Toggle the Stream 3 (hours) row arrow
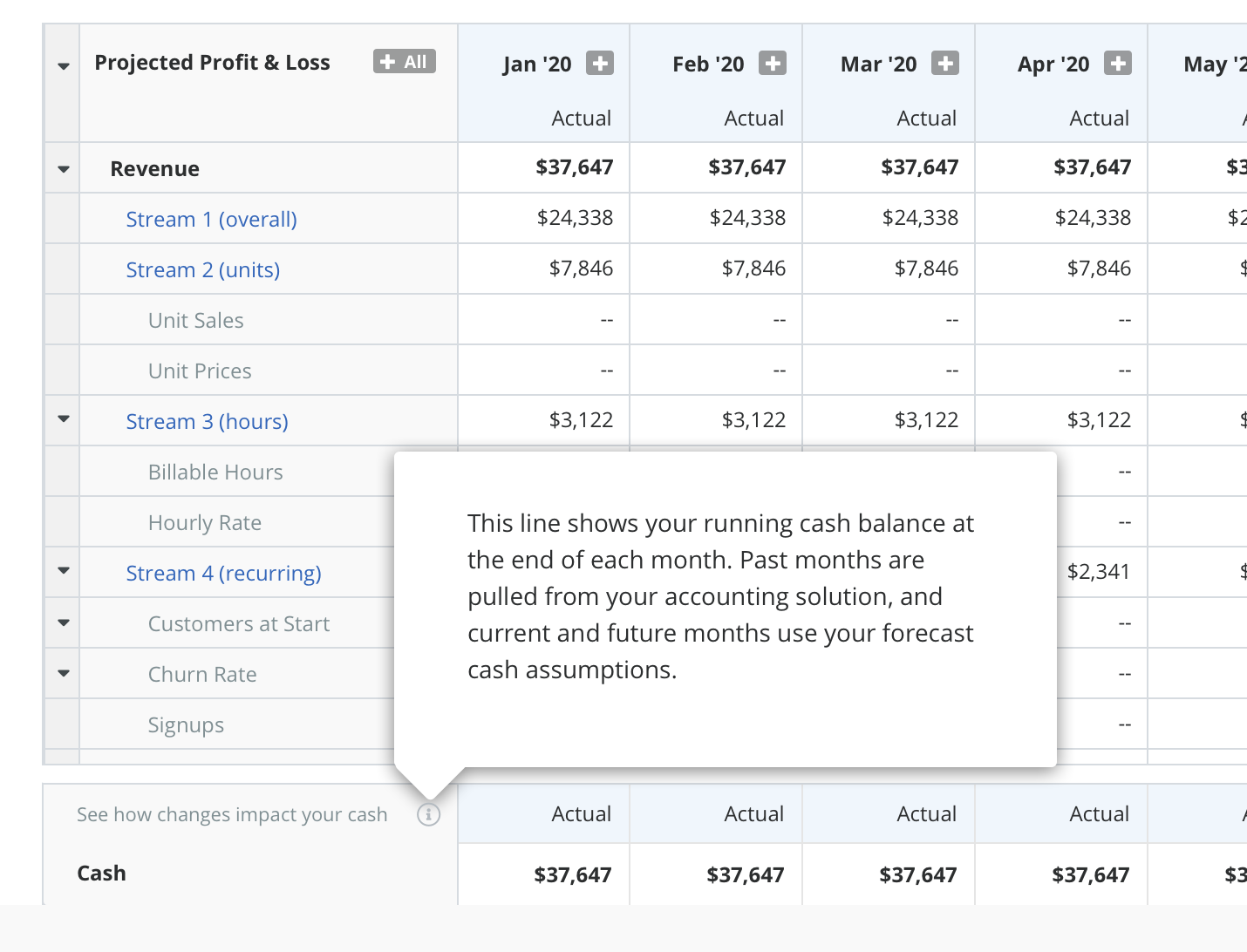 [x=63, y=418]
